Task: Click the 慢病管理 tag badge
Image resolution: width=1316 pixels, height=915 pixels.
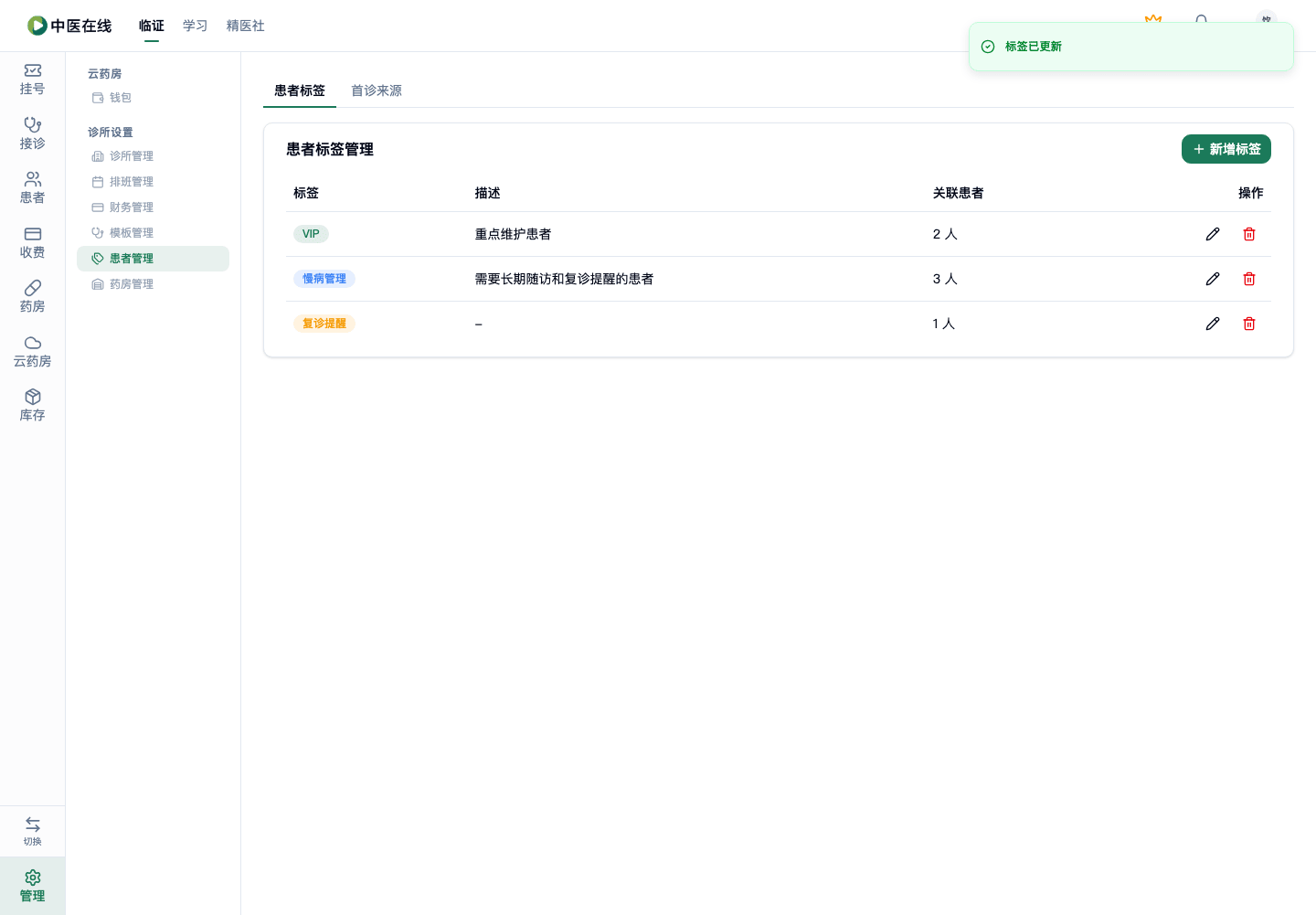Action: pos(324,279)
